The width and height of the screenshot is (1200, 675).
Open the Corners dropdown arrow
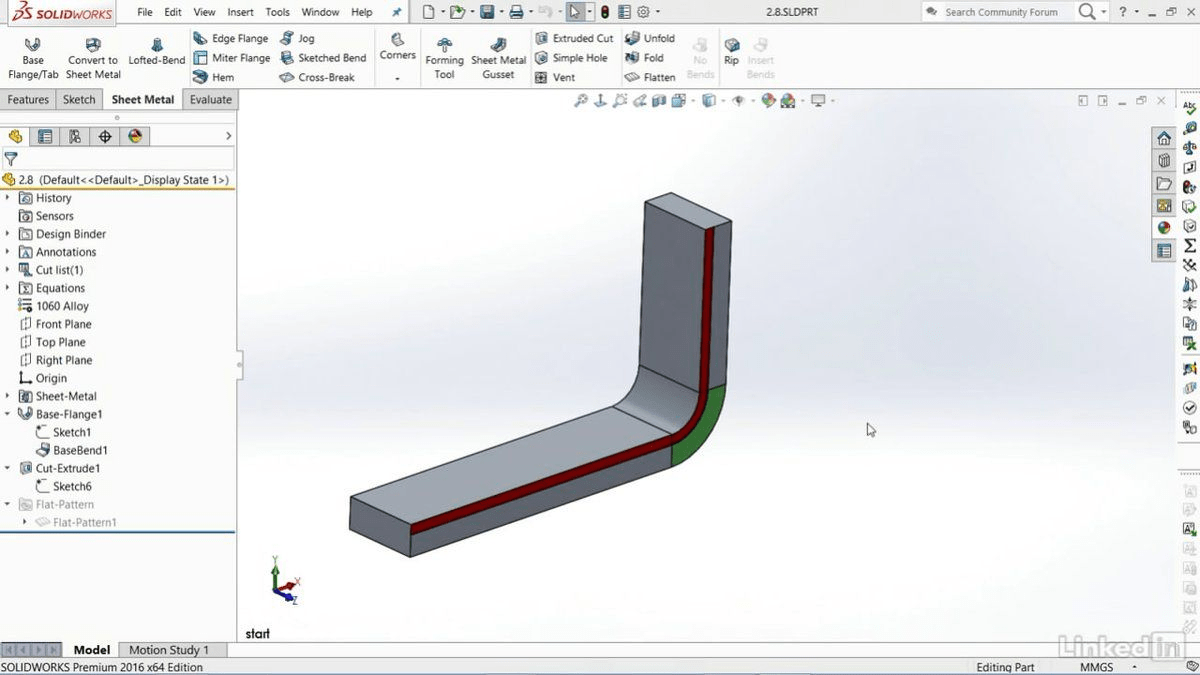point(397,78)
